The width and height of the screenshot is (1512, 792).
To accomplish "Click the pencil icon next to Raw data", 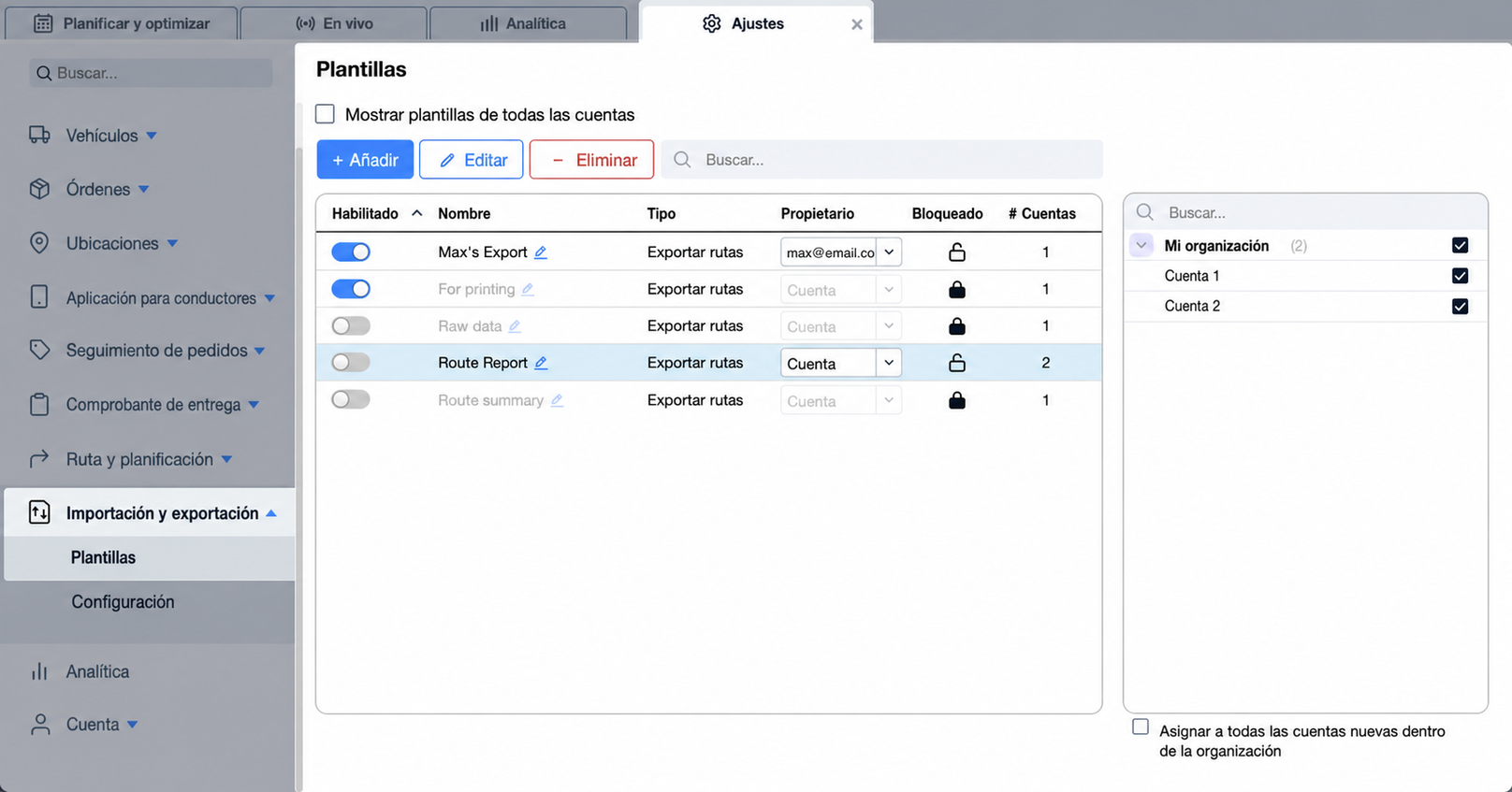I will click(x=515, y=326).
